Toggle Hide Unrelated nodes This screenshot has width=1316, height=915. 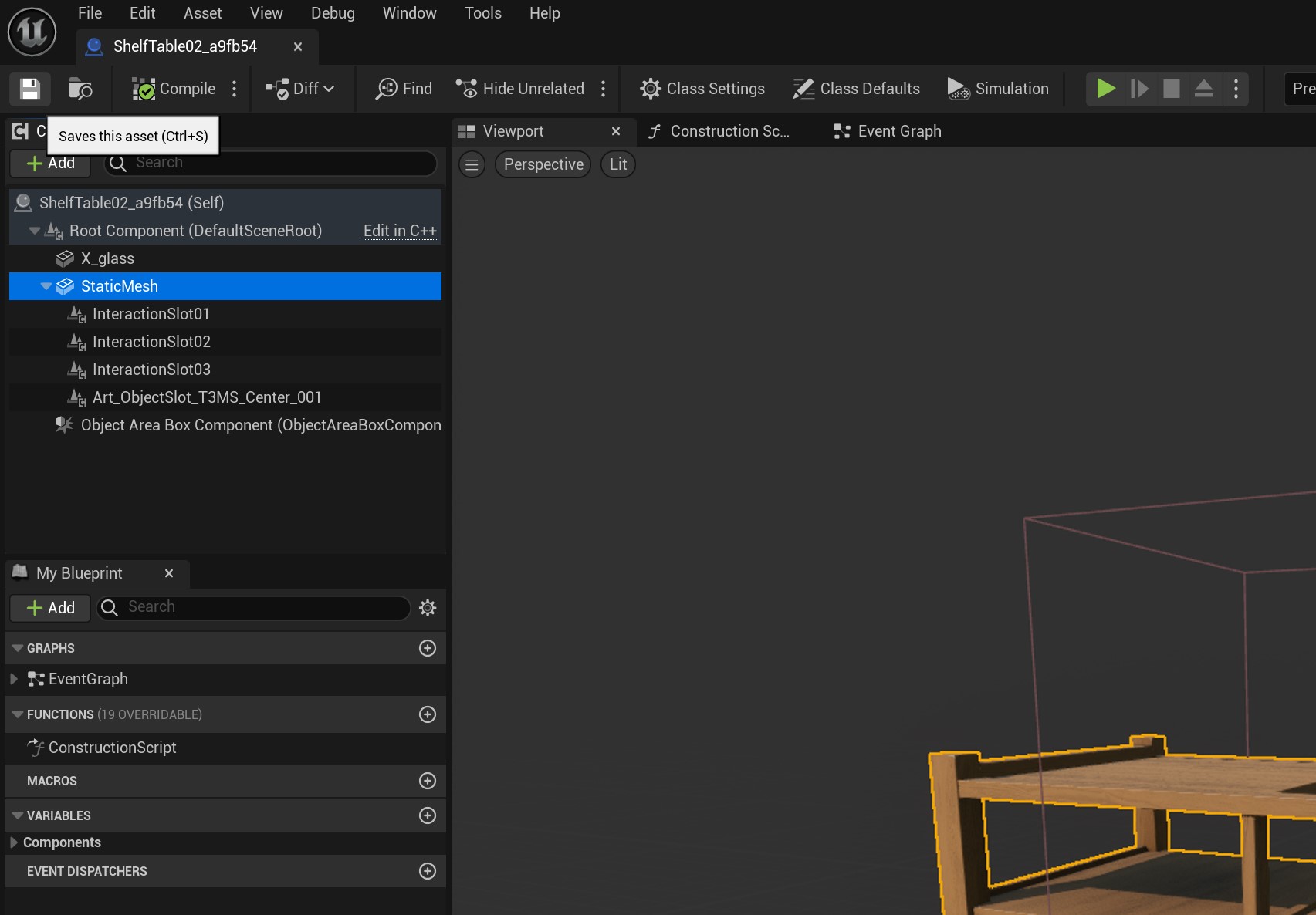pyautogui.click(x=520, y=89)
